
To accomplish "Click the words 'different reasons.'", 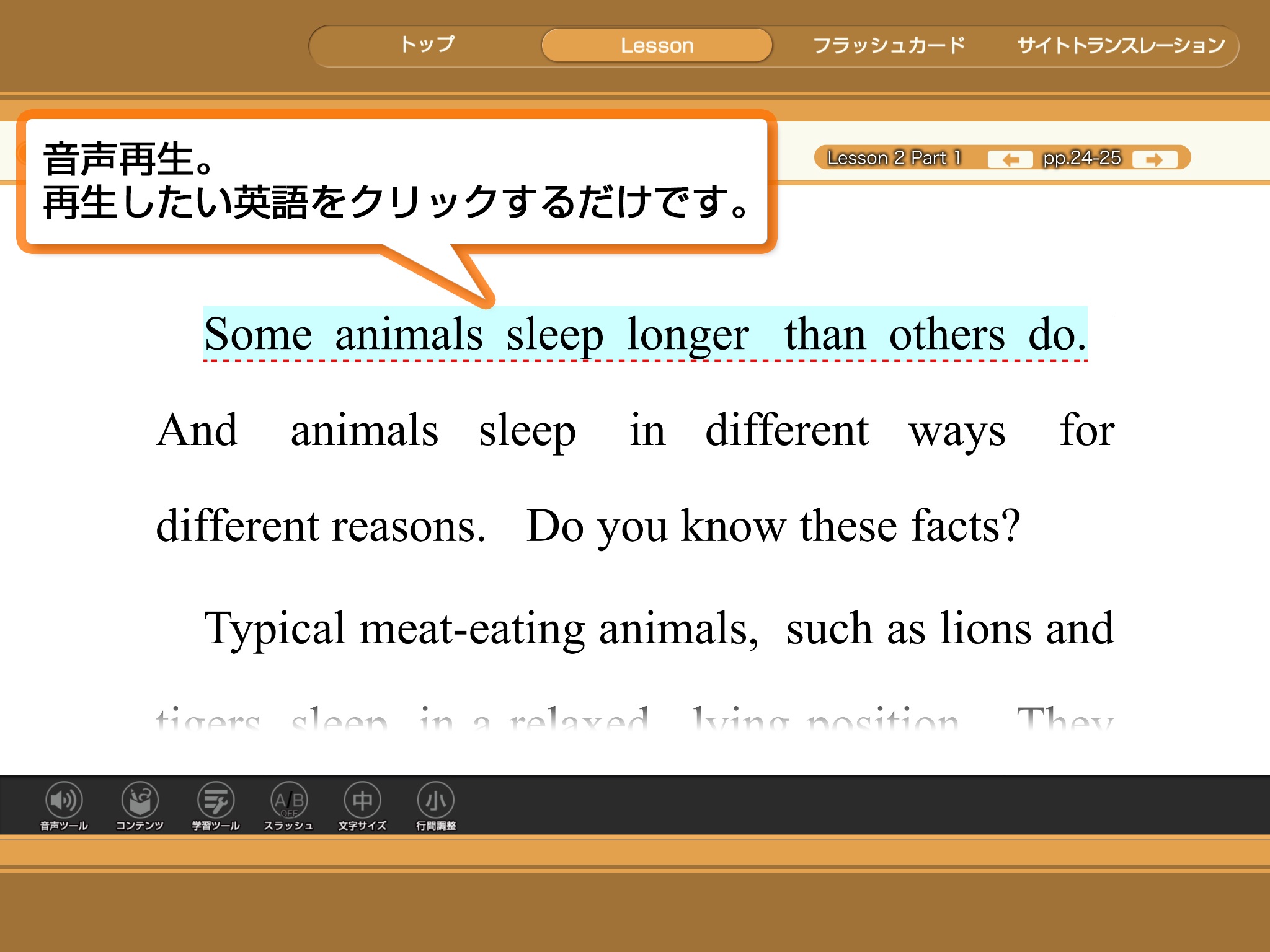I will click(321, 526).
